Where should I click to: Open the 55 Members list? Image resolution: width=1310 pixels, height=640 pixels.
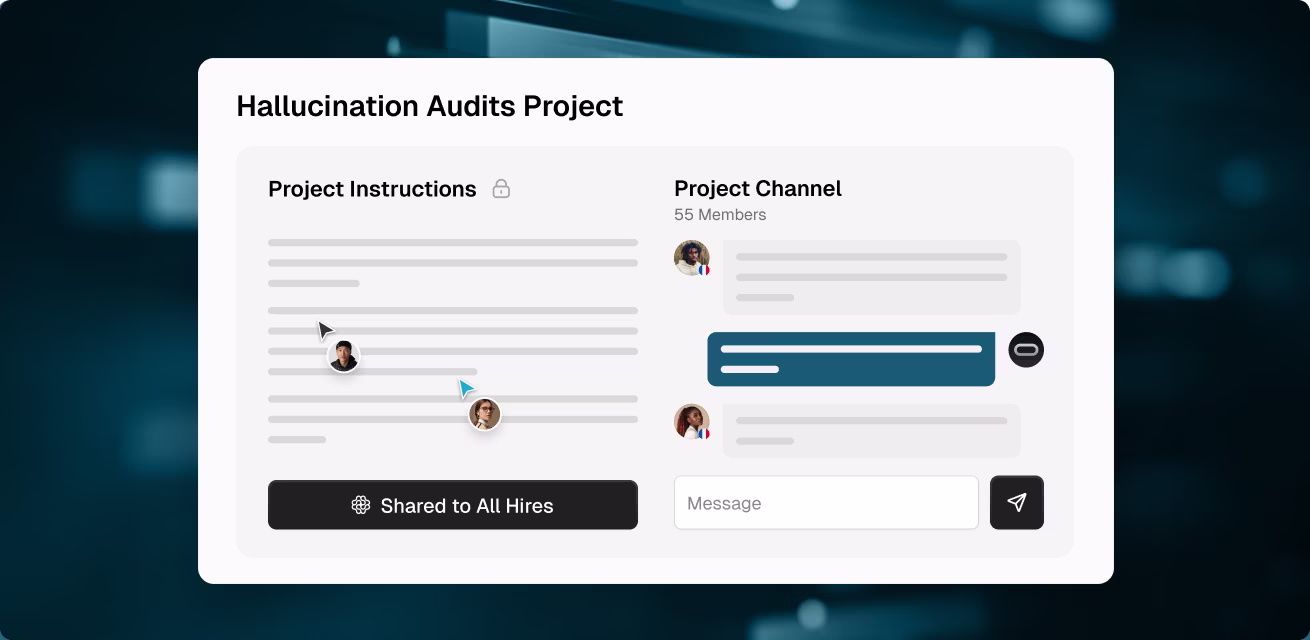[x=720, y=214]
